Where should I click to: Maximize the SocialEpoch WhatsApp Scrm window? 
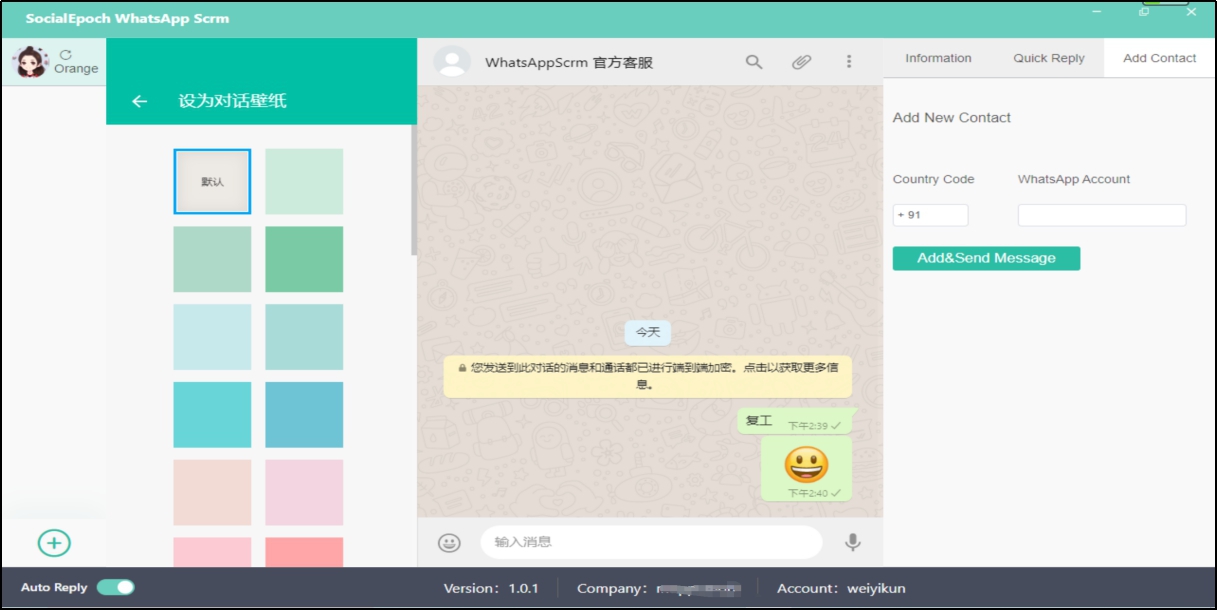(x=1144, y=12)
